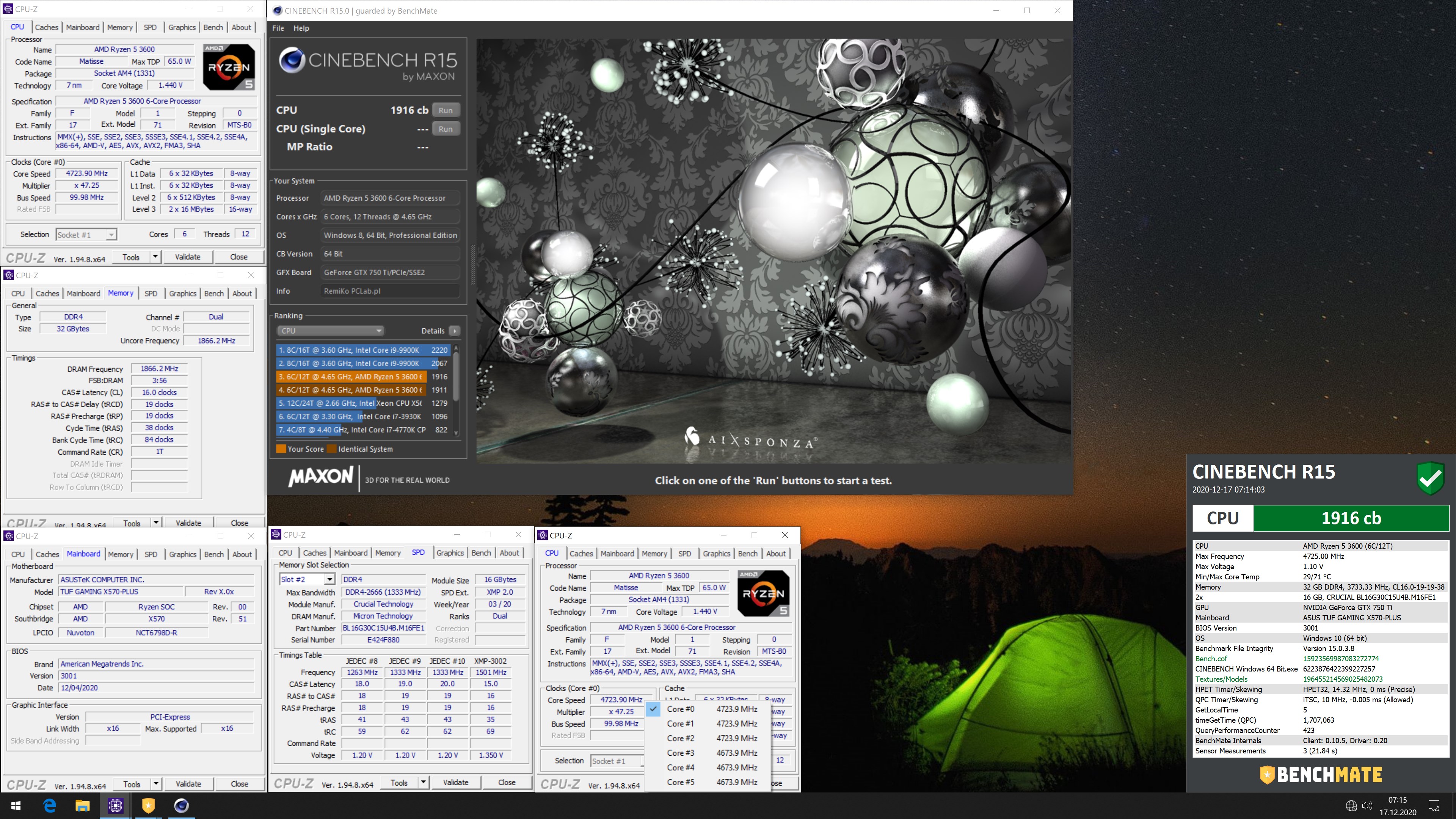Screen dimensions: 1456x819
Task: Select ranking entry i9-9900K 2220
Action: tap(363, 350)
